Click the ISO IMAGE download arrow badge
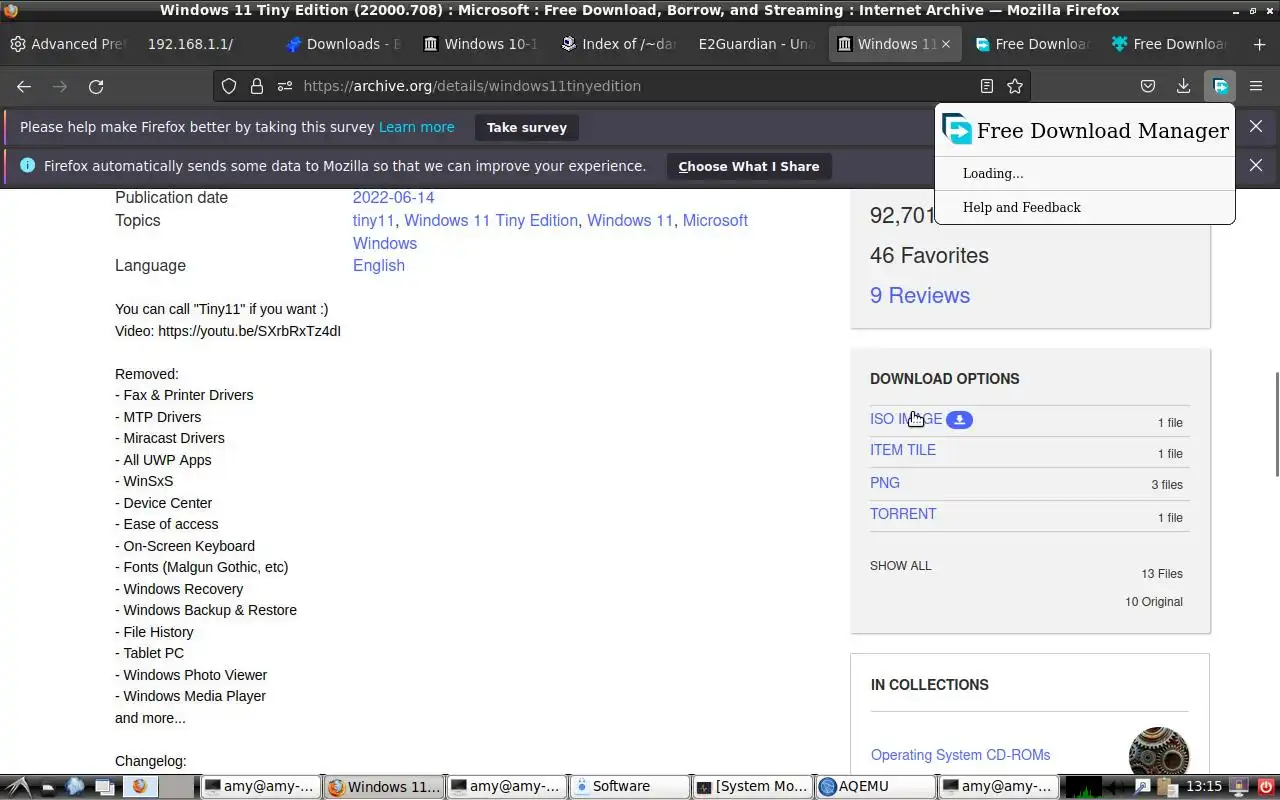The height and width of the screenshot is (800, 1280). coord(959,420)
